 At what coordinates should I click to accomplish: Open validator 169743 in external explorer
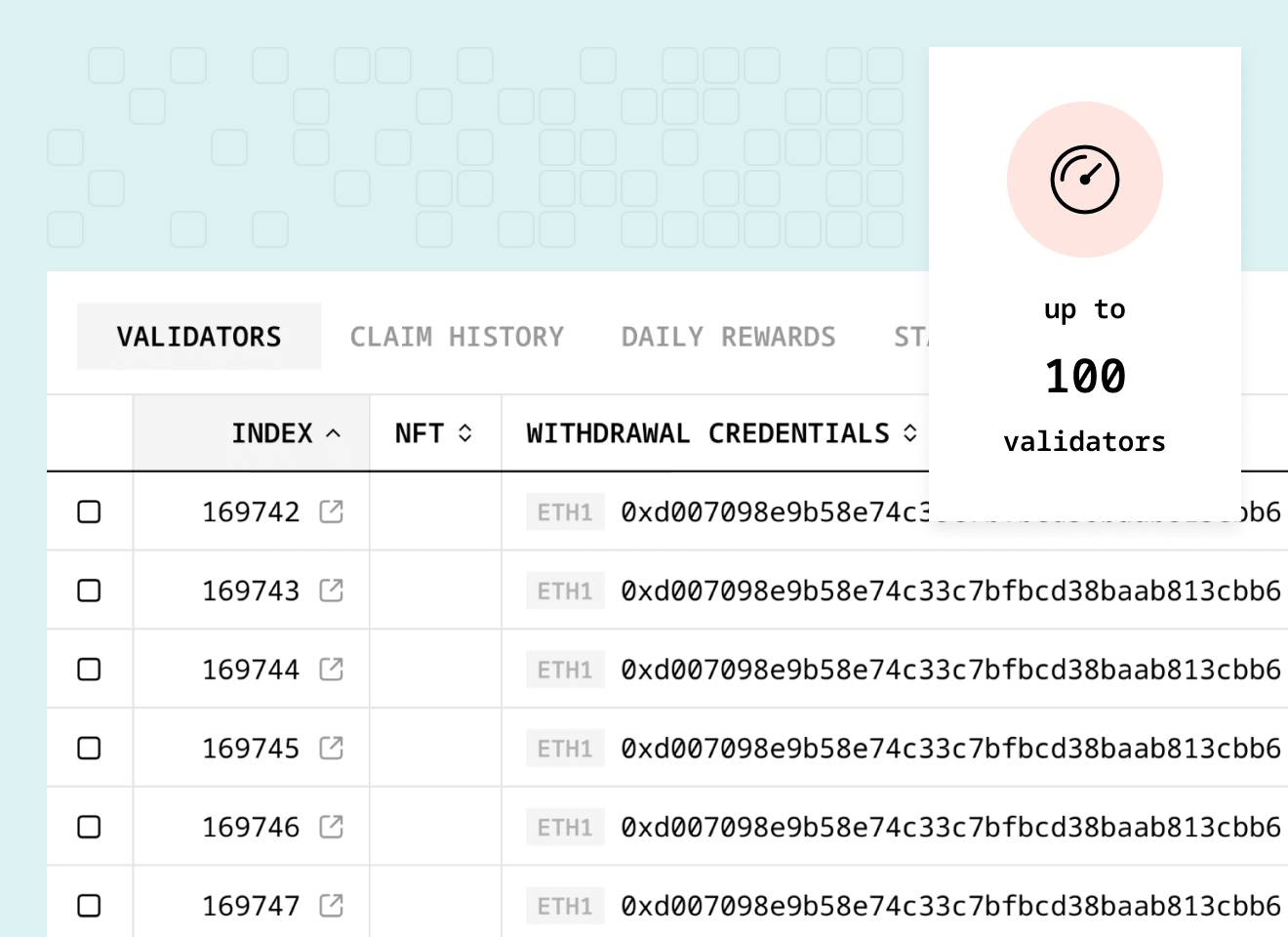click(333, 590)
